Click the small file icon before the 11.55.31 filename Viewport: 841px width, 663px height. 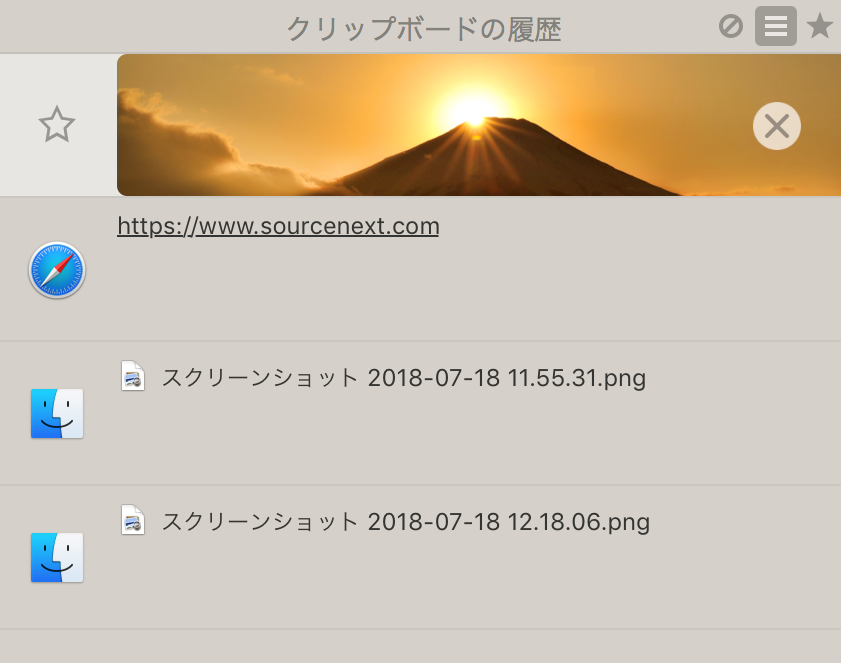[133, 377]
